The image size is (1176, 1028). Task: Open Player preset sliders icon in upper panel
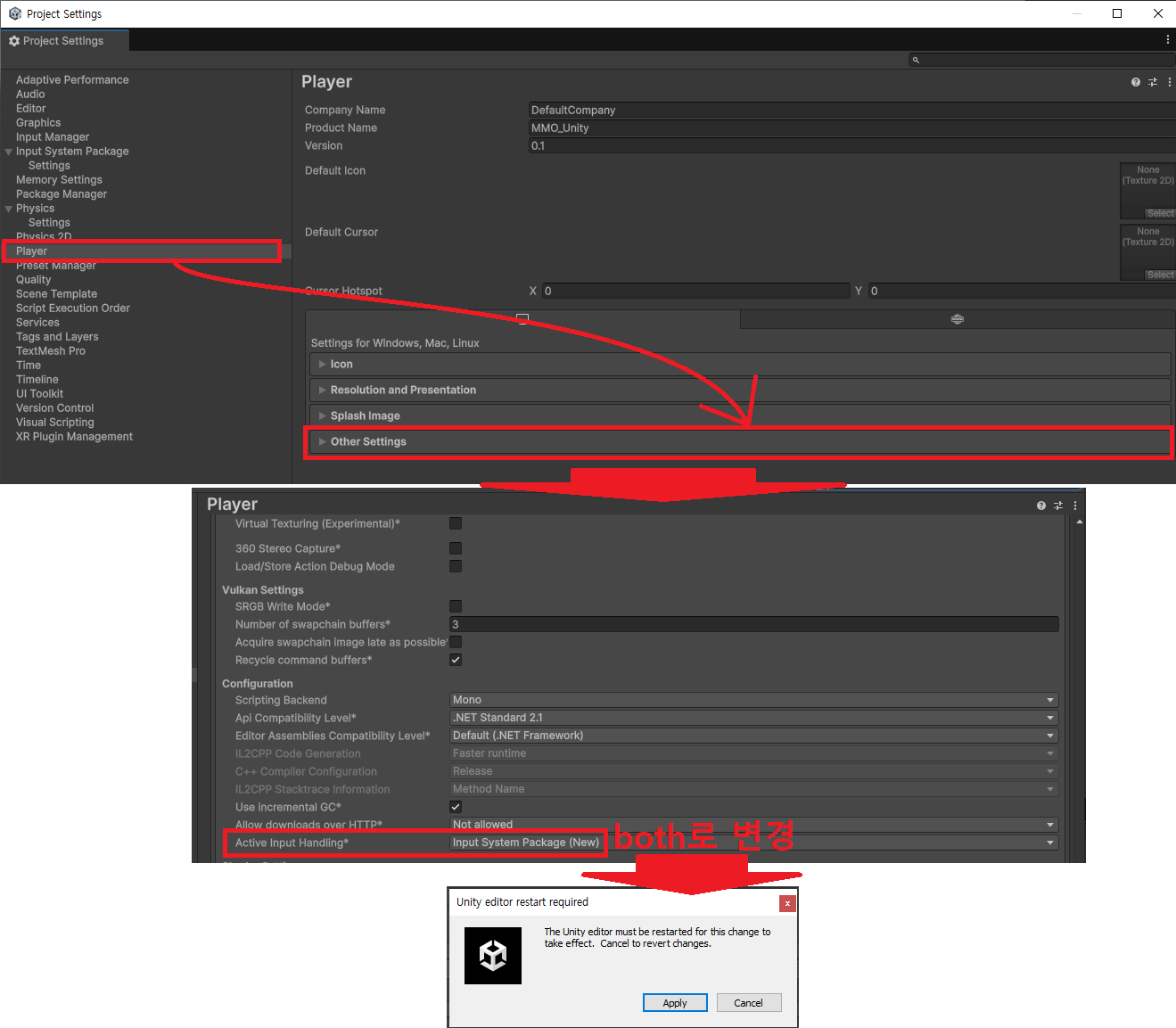pos(1153,82)
